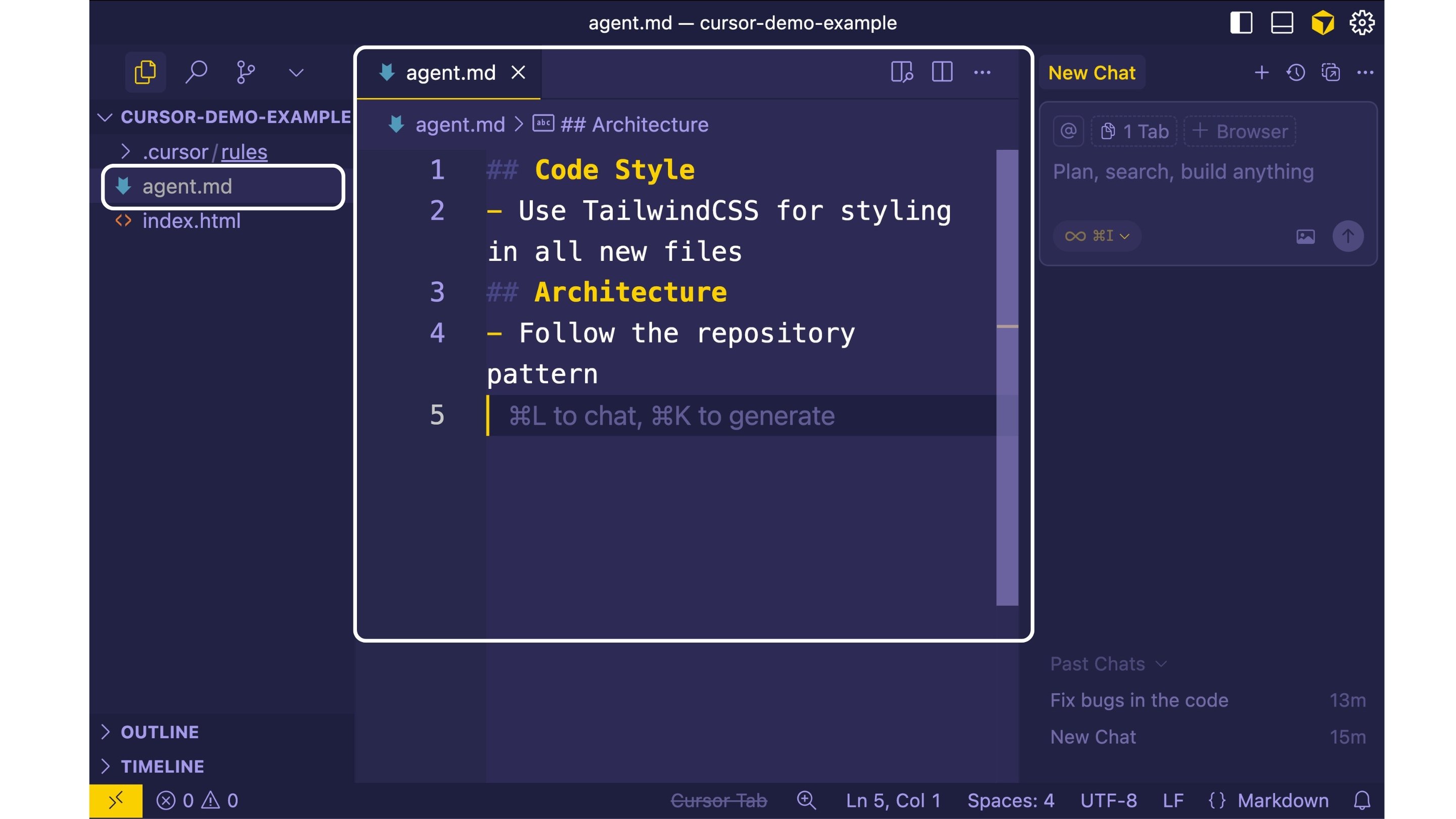Click the attach image icon in chat
The height and width of the screenshot is (819, 1456).
pyautogui.click(x=1305, y=236)
